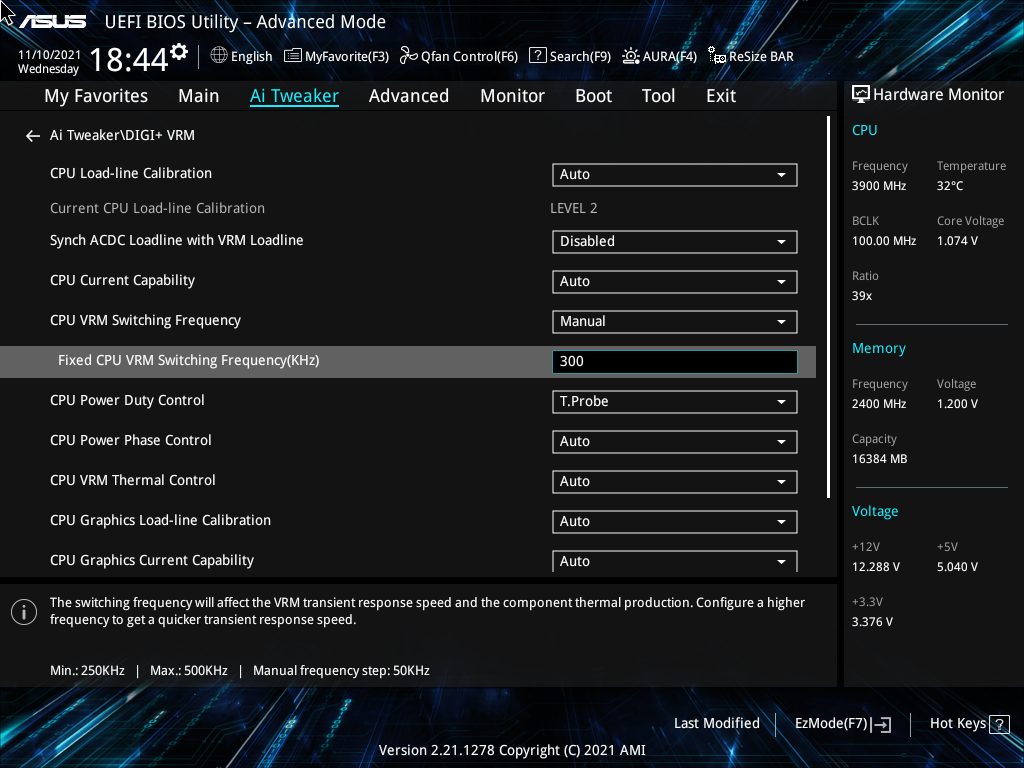Switch to the Boot tab

point(593,96)
